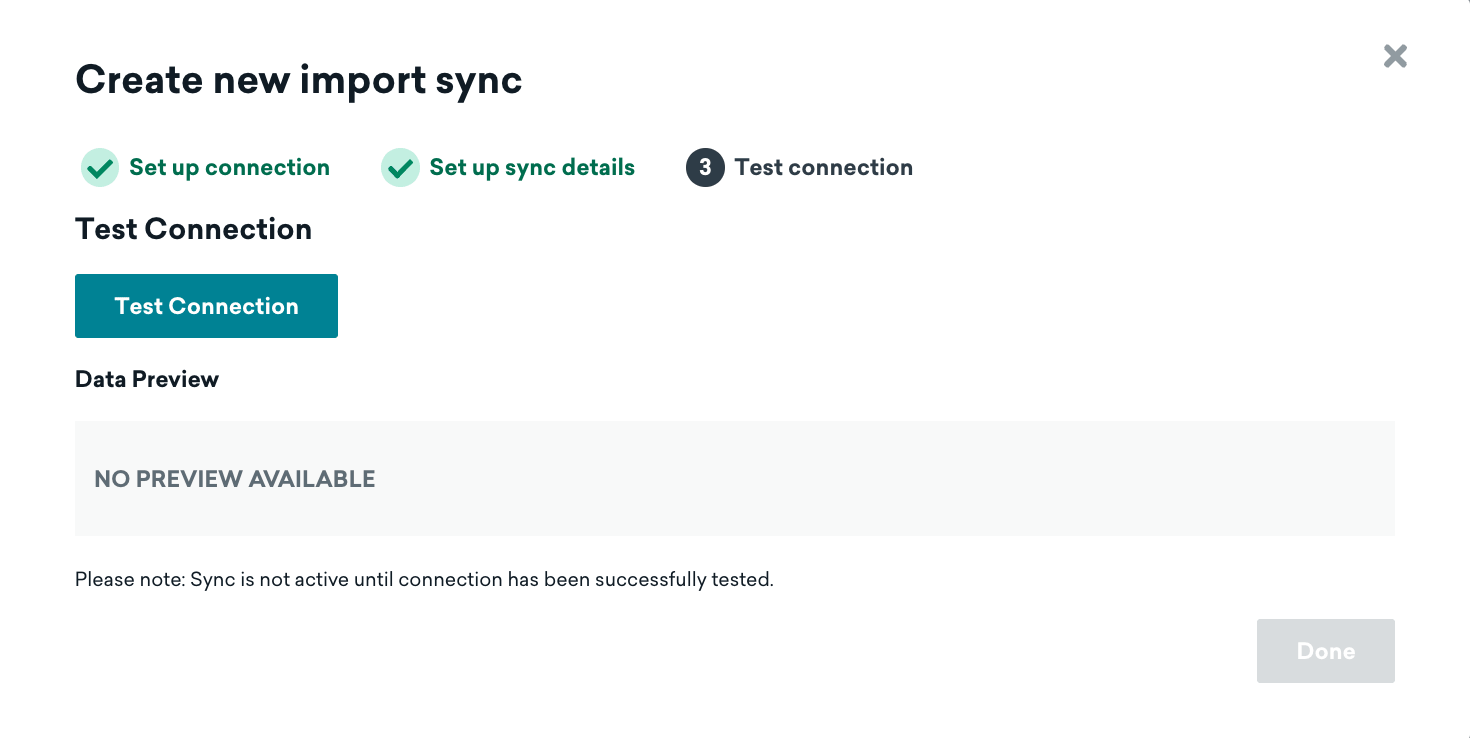Click the sync activation notice text
Image resolution: width=1470 pixels, height=738 pixels.
(x=423, y=579)
